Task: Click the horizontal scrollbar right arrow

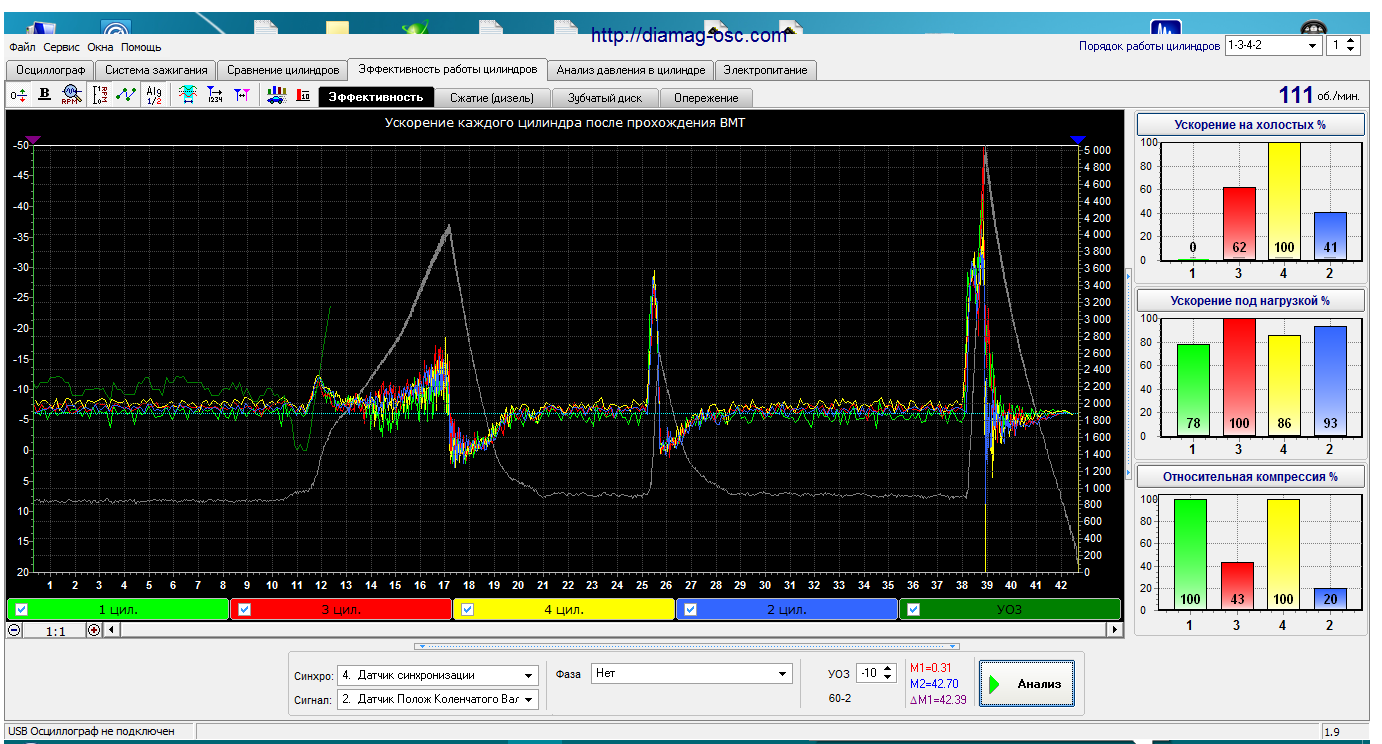Action: point(1114,630)
